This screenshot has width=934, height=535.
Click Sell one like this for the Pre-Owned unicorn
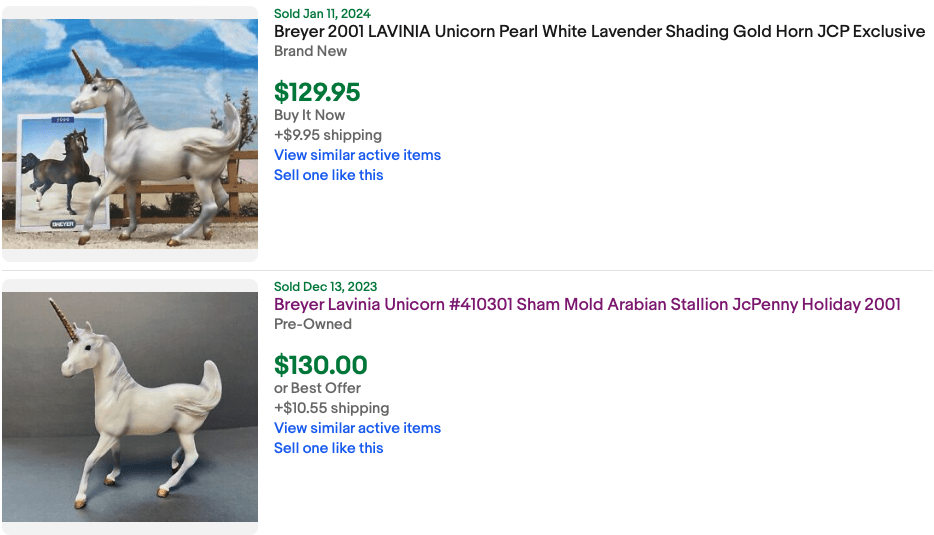click(328, 448)
